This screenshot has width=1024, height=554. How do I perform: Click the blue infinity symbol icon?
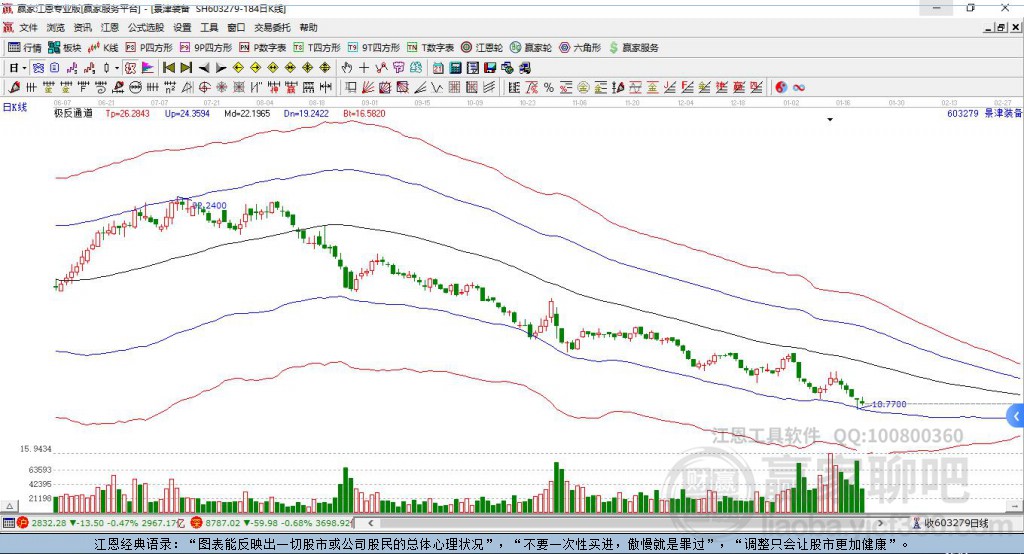[799, 88]
